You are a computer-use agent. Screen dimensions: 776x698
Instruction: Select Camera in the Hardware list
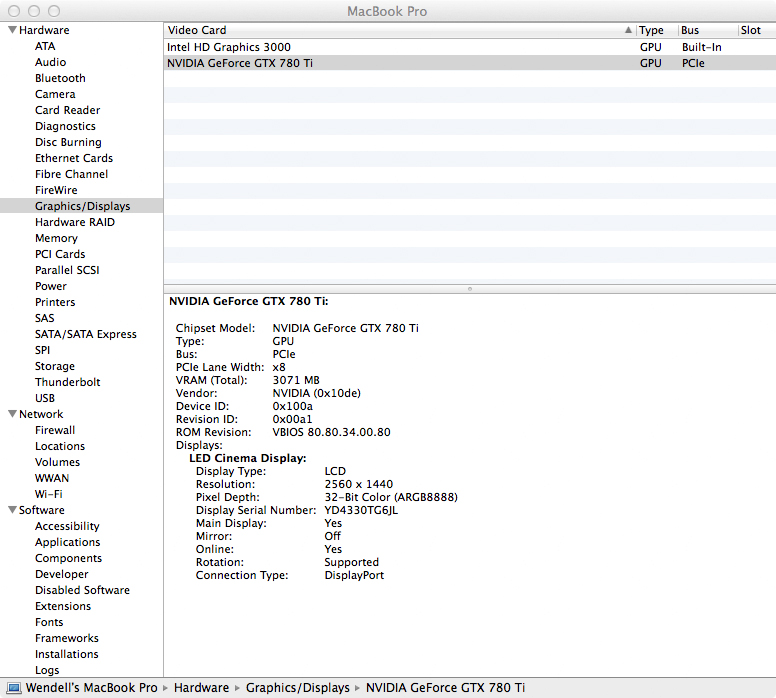coord(55,94)
